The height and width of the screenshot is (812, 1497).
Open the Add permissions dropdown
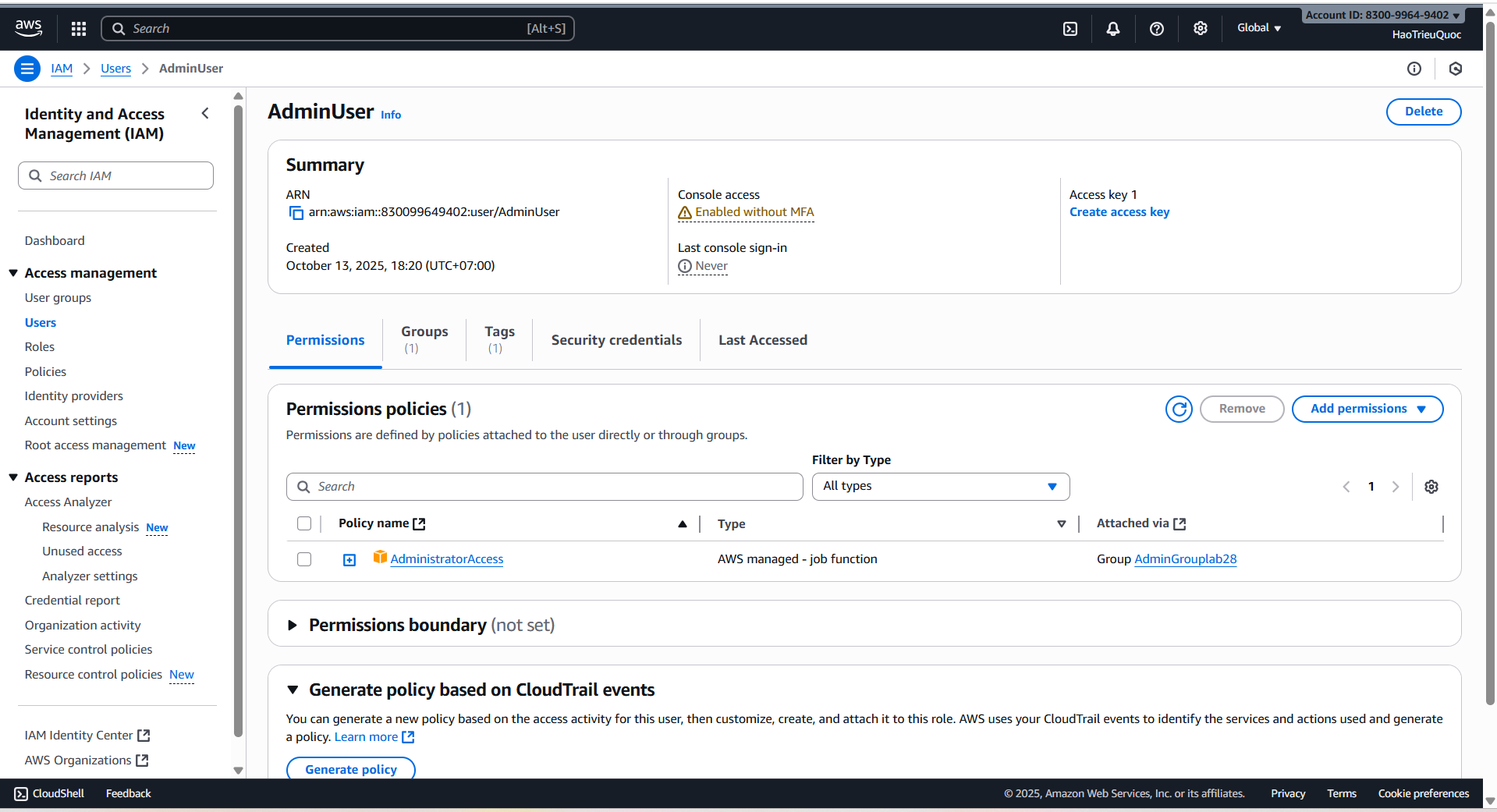1367,409
